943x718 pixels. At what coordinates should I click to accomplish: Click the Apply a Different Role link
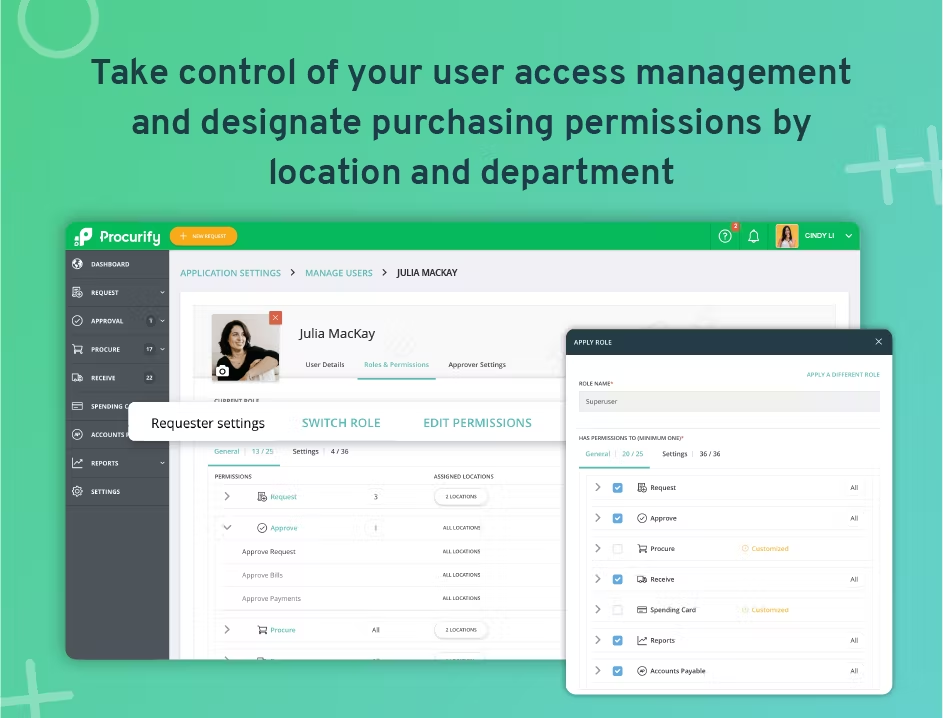pyautogui.click(x=843, y=375)
